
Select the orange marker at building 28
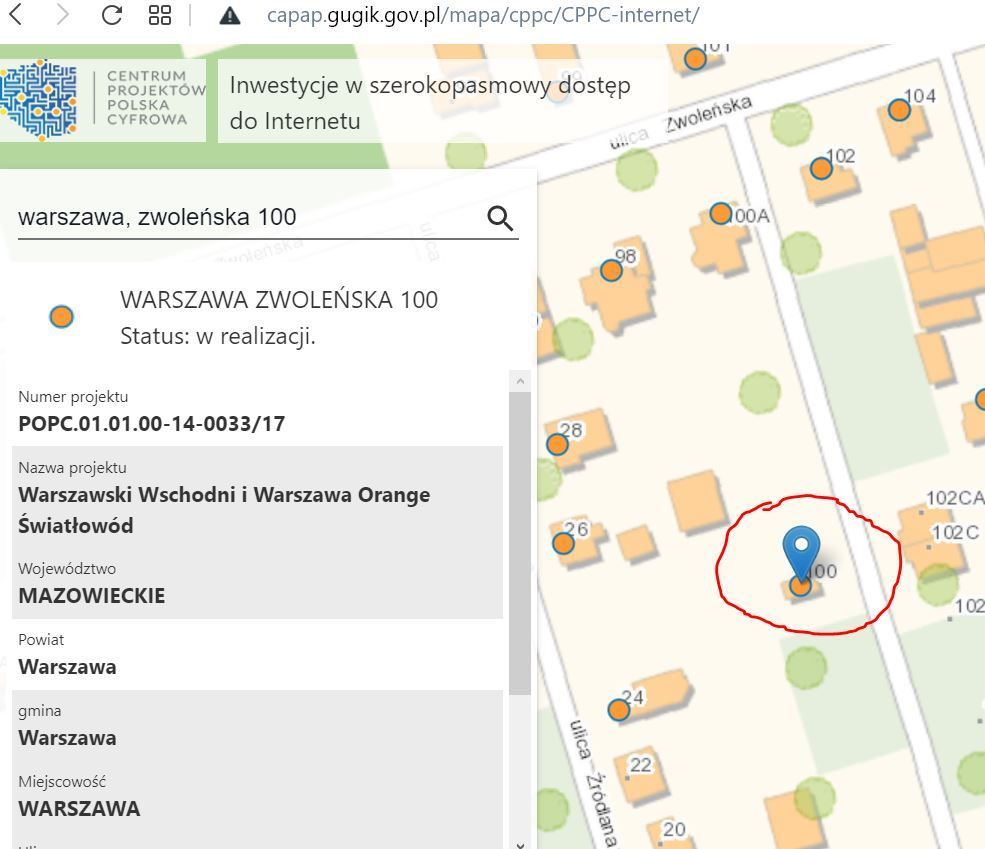point(558,444)
